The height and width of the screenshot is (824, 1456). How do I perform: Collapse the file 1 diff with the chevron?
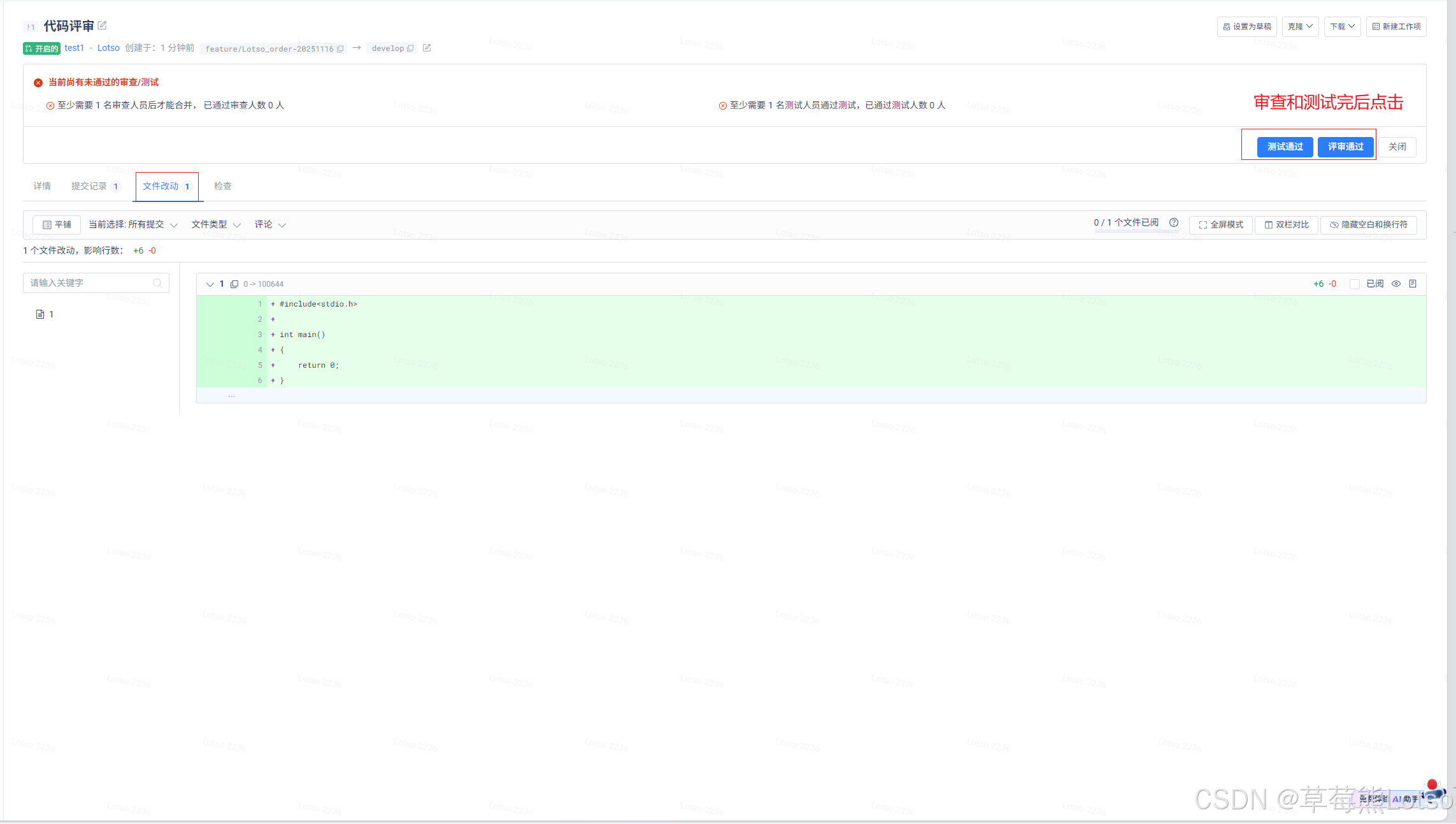(210, 284)
